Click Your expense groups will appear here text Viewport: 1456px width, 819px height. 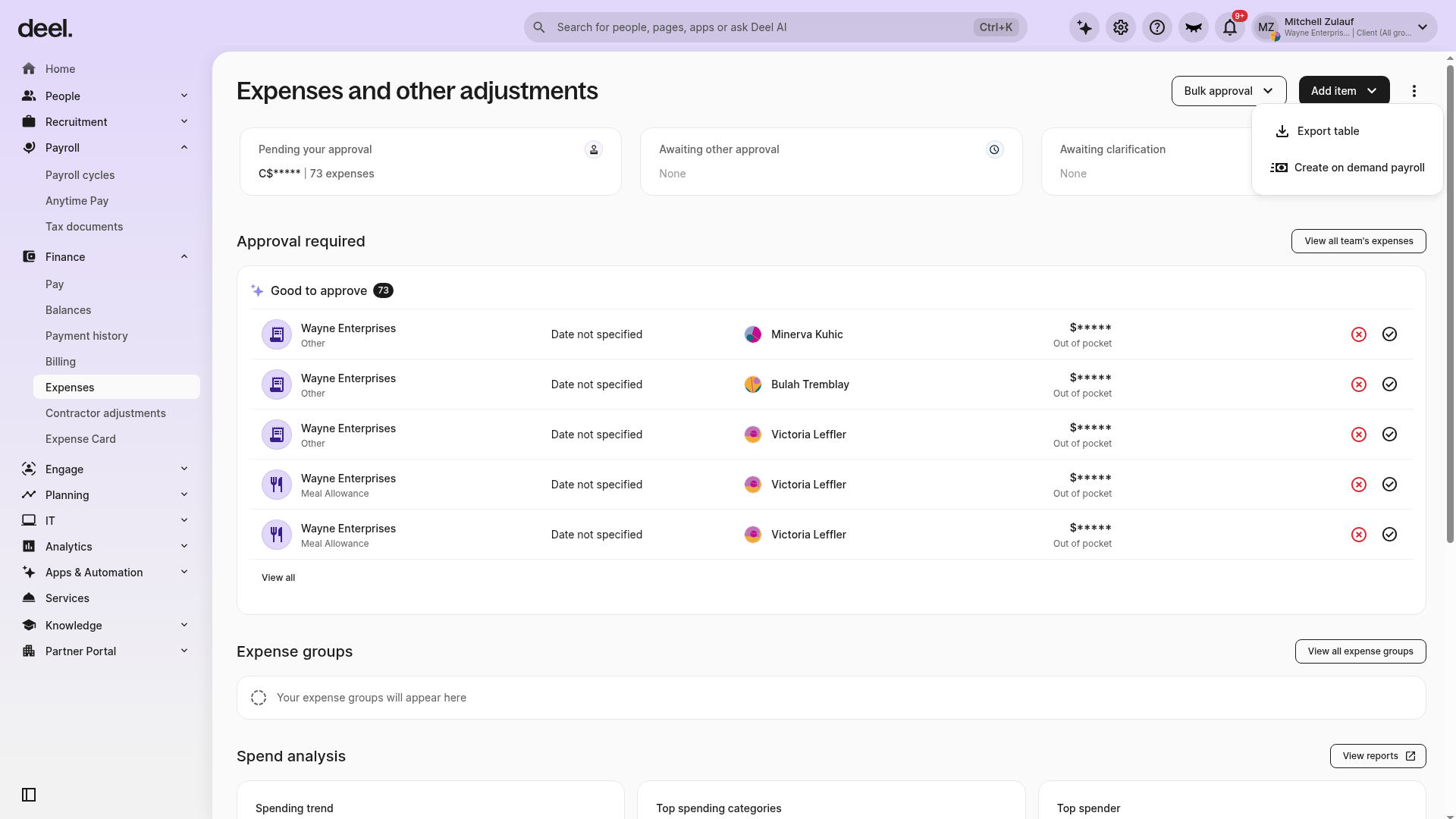tap(372, 698)
